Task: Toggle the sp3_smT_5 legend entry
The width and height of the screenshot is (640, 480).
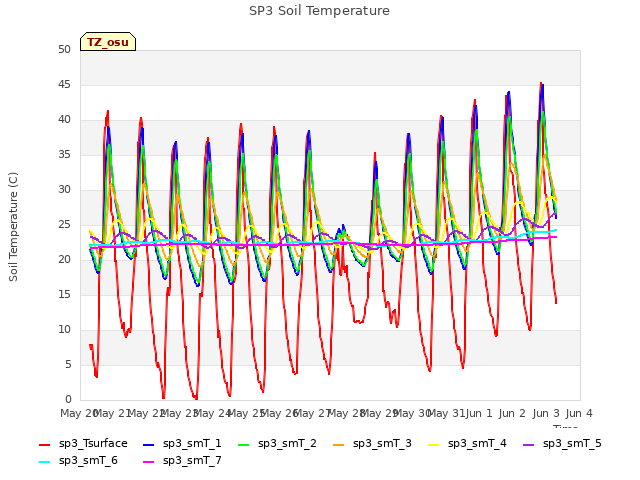Action: tap(562, 444)
